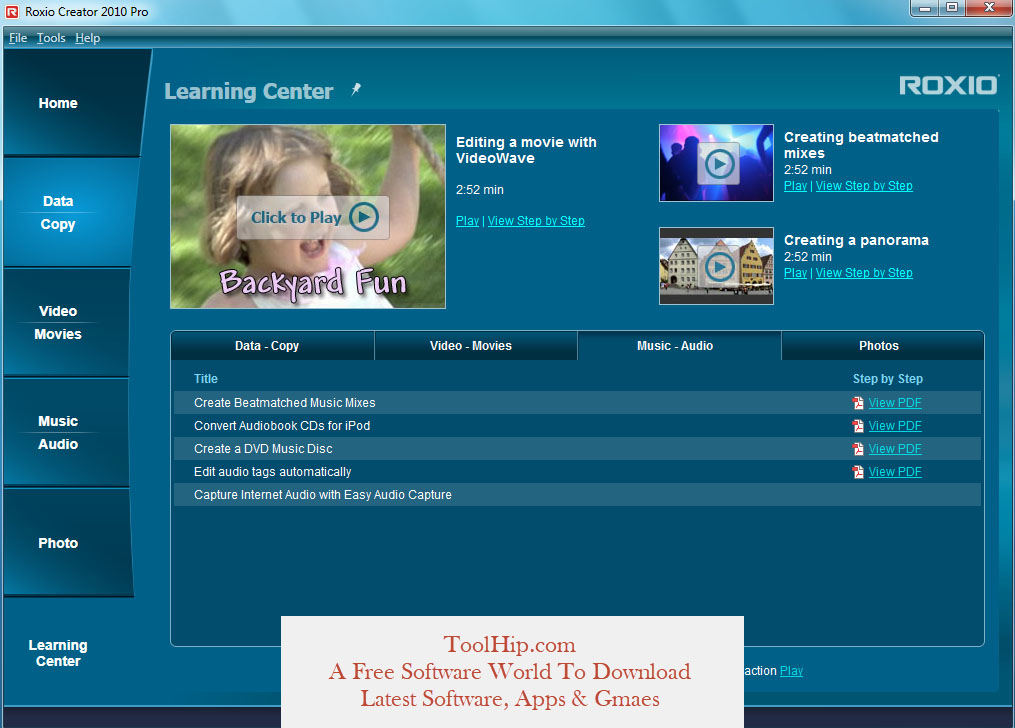1015x728 pixels.
Task: Click the Play link at the bottom right
Action: coord(791,670)
